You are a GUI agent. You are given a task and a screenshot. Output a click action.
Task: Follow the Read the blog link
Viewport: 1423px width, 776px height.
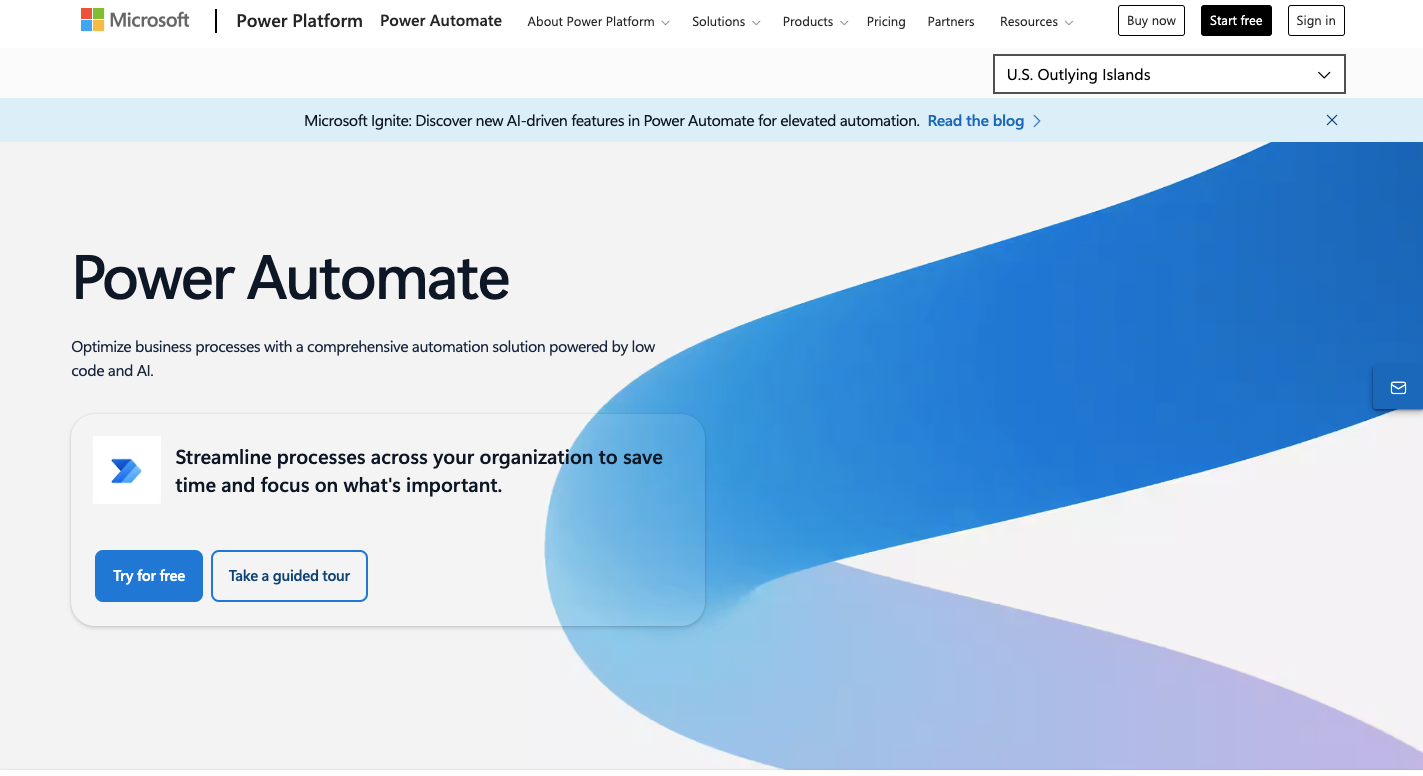click(975, 120)
